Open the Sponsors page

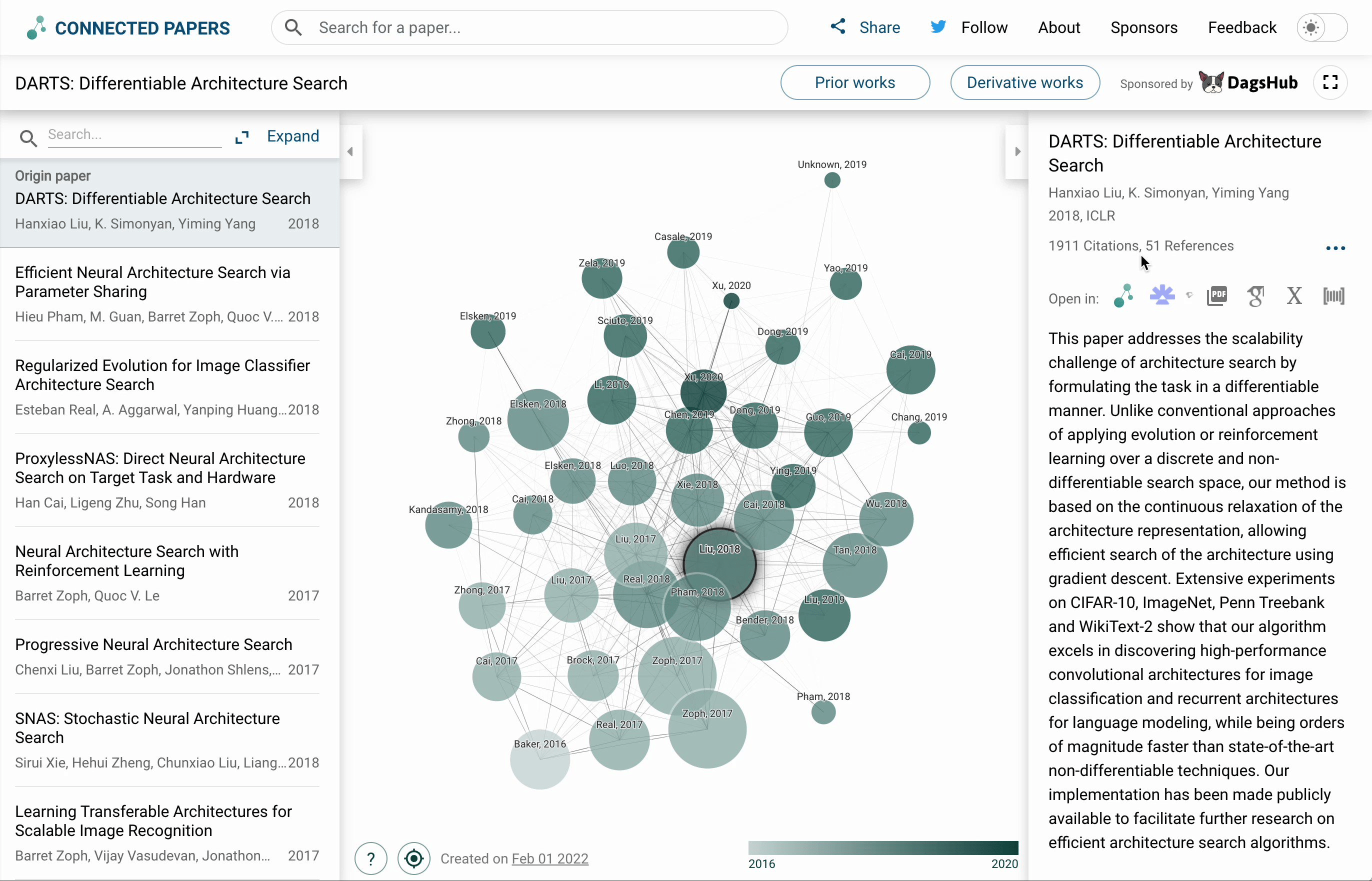click(x=1143, y=27)
